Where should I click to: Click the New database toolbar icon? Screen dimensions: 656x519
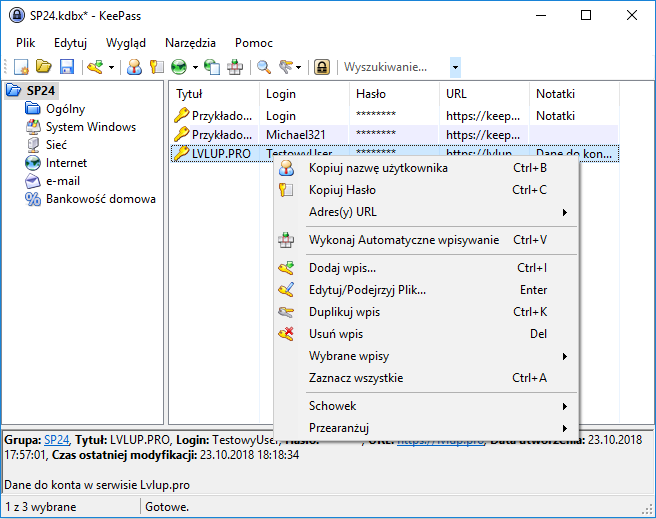[x=21, y=67]
